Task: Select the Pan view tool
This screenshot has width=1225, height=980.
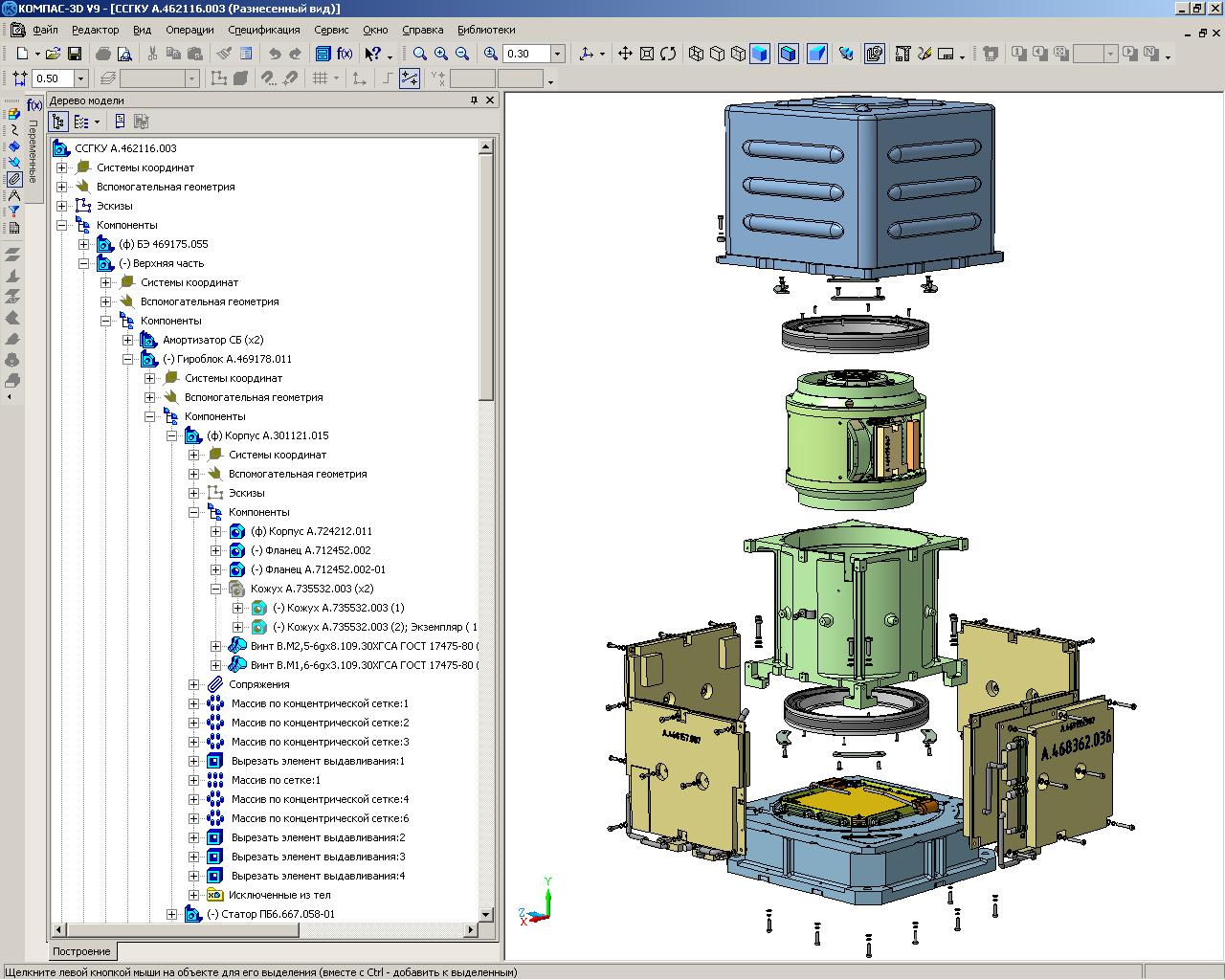Action: pyautogui.click(x=625, y=54)
